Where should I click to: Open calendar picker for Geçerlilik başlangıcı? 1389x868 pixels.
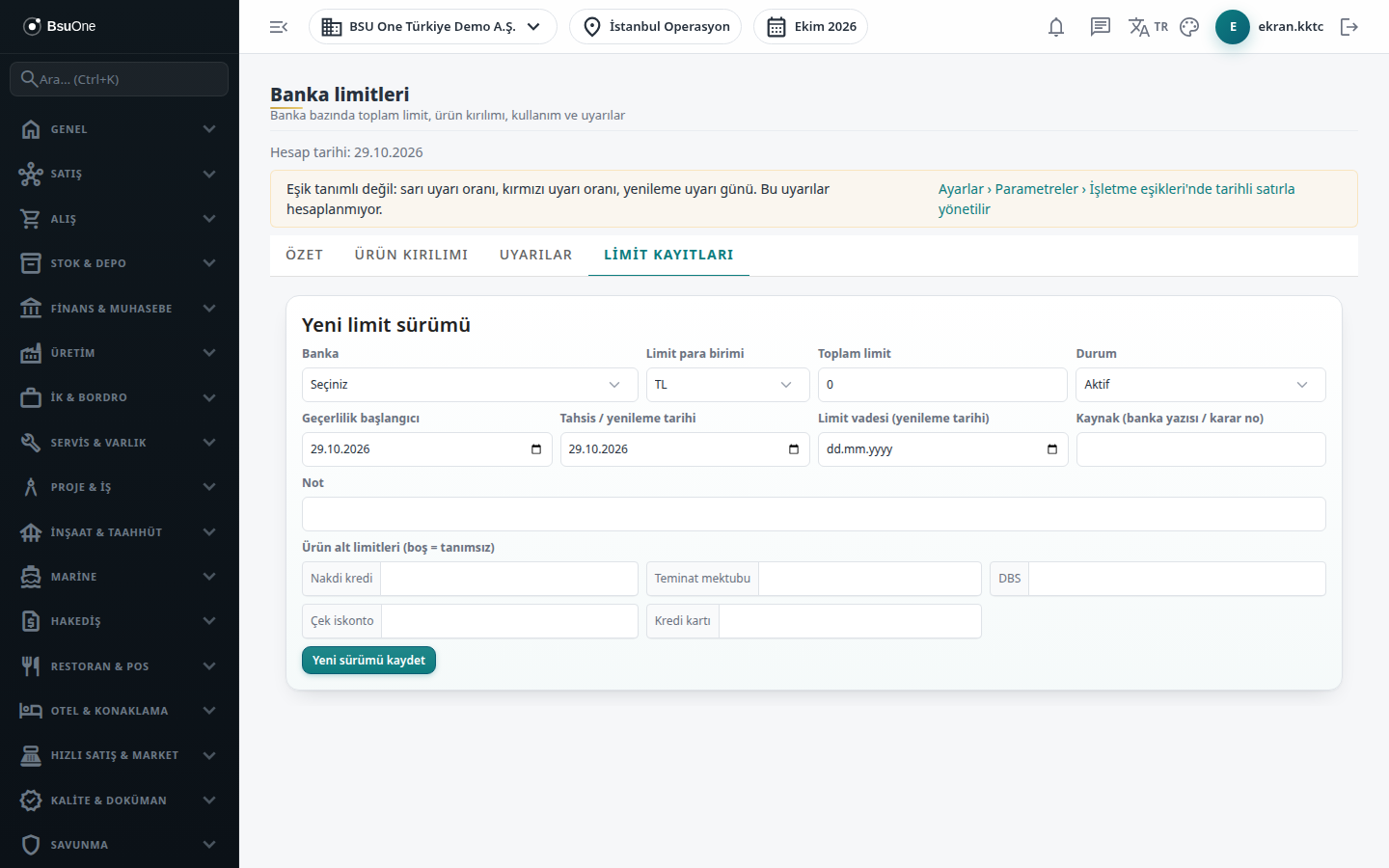click(x=536, y=449)
